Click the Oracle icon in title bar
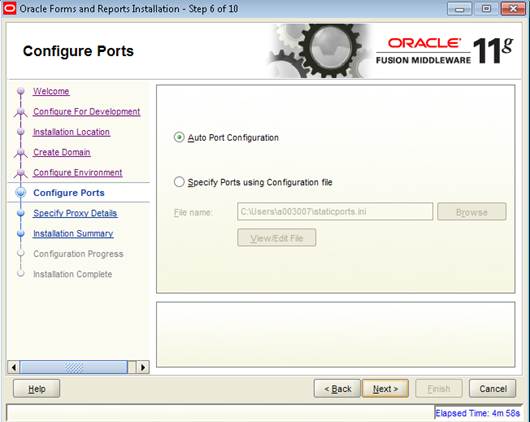Image resolution: width=530 pixels, height=422 pixels. (9, 8)
